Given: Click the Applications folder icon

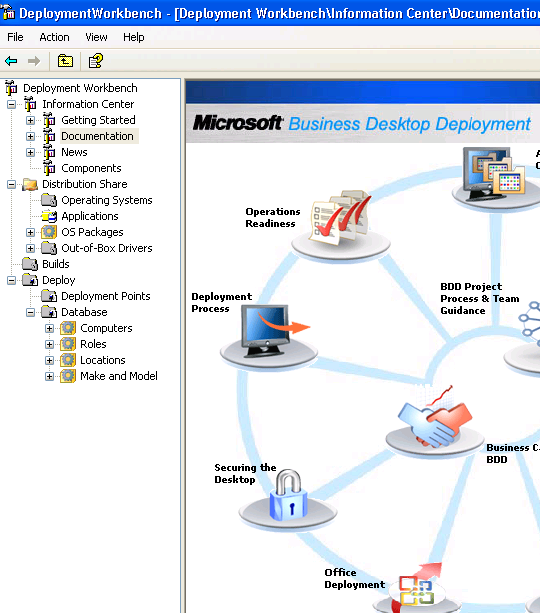Looking at the screenshot, I should (x=49, y=216).
